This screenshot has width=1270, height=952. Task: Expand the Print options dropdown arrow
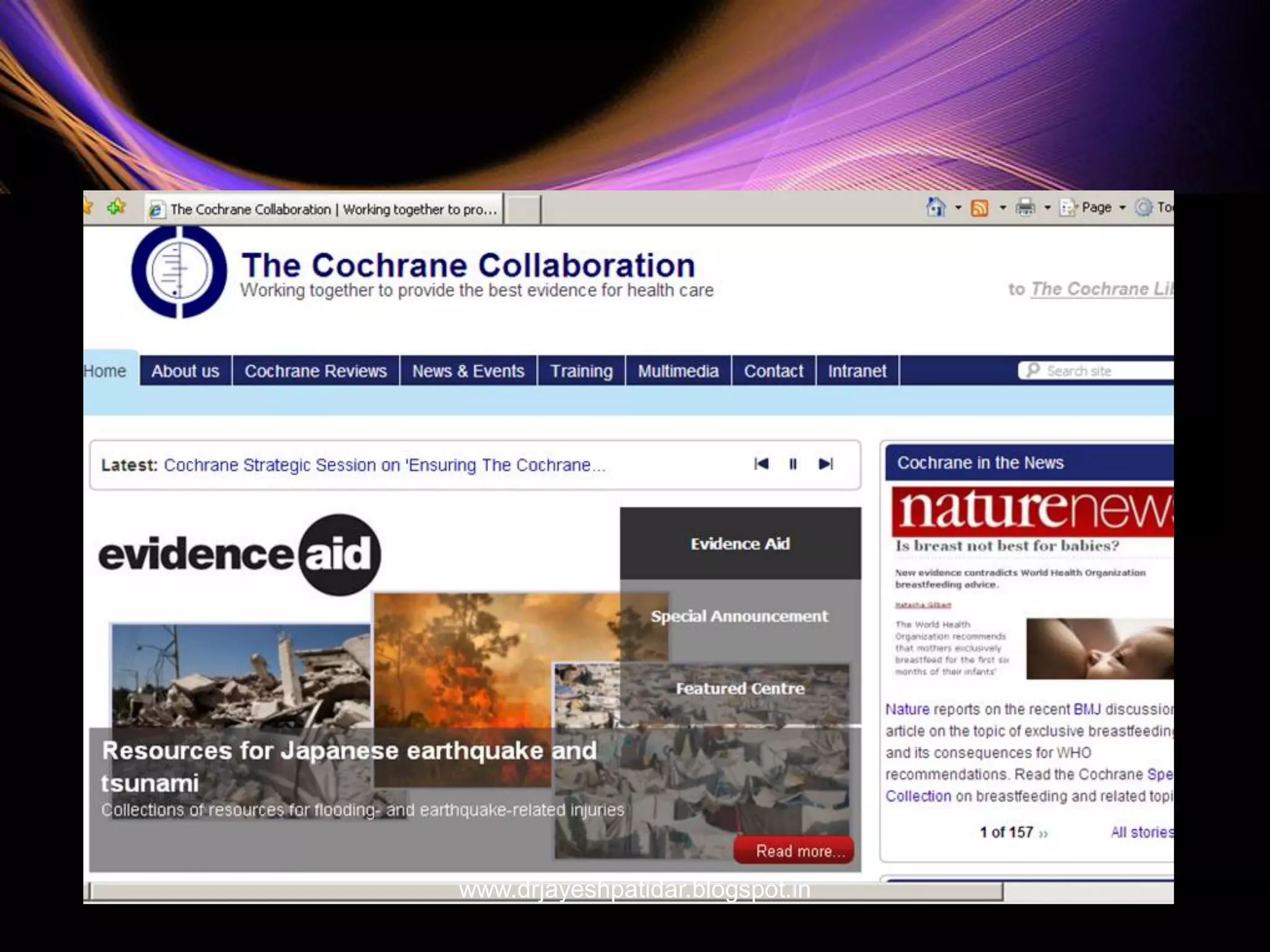coord(1047,208)
